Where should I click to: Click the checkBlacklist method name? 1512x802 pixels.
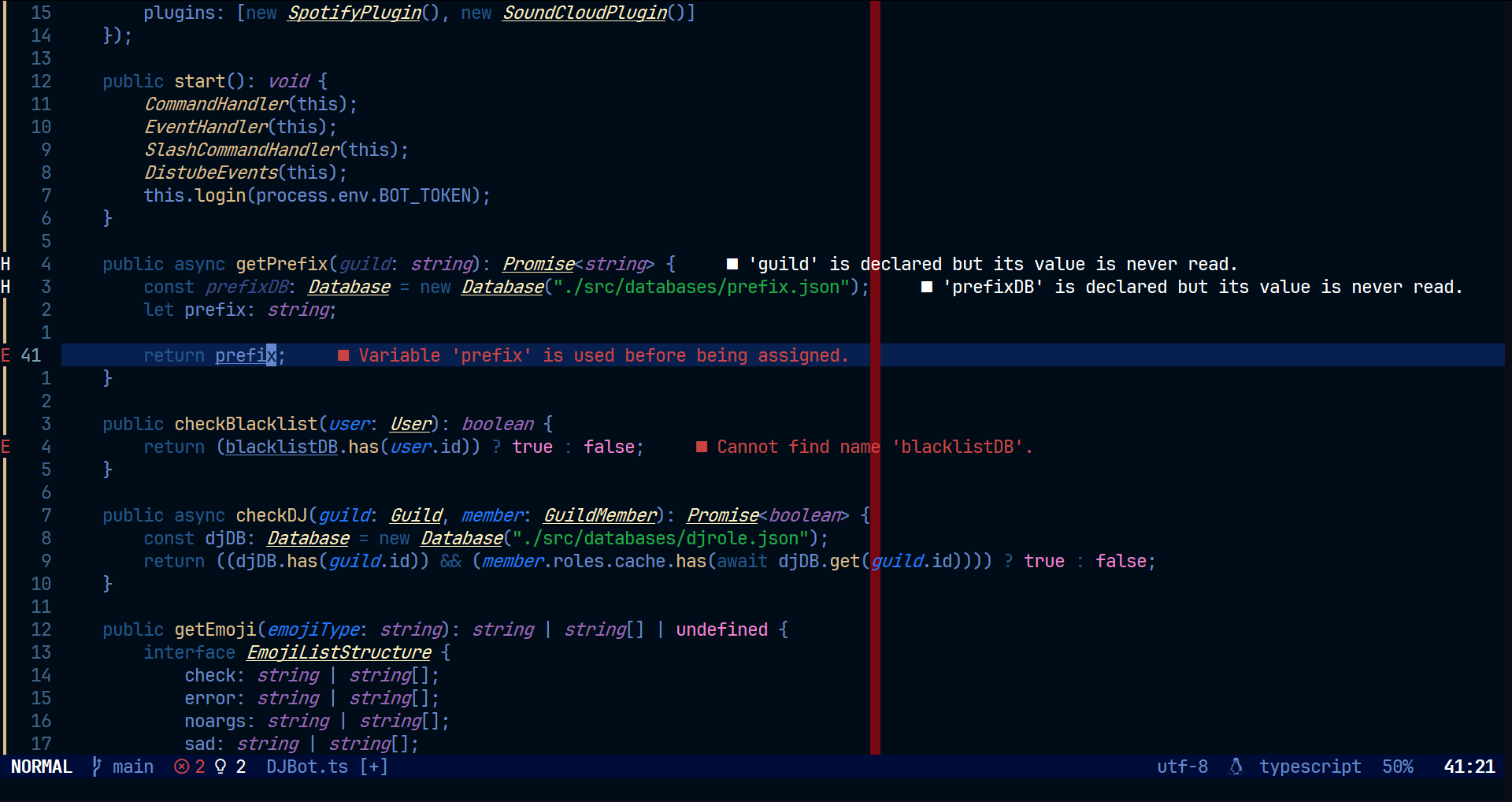[246, 424]
